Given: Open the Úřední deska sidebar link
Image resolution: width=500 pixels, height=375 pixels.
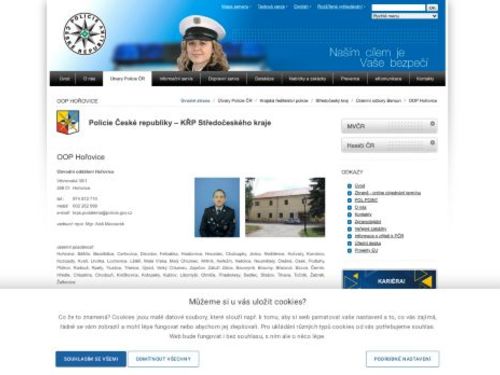Looking at the screenshot, I should (x=368, y=243).
